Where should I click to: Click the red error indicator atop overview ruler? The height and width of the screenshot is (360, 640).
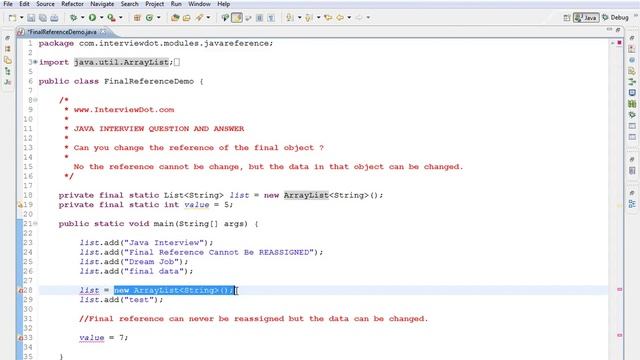[619, 43]
